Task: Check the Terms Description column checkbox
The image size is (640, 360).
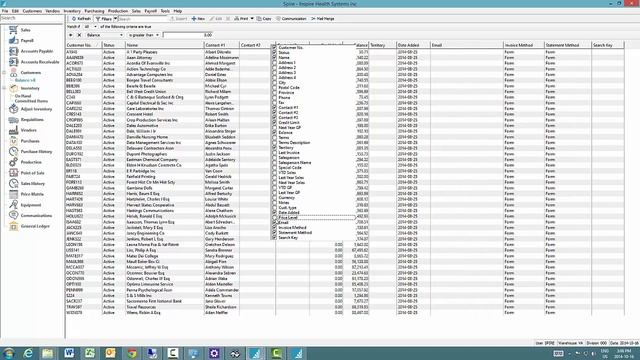Action: coord(274,142)
